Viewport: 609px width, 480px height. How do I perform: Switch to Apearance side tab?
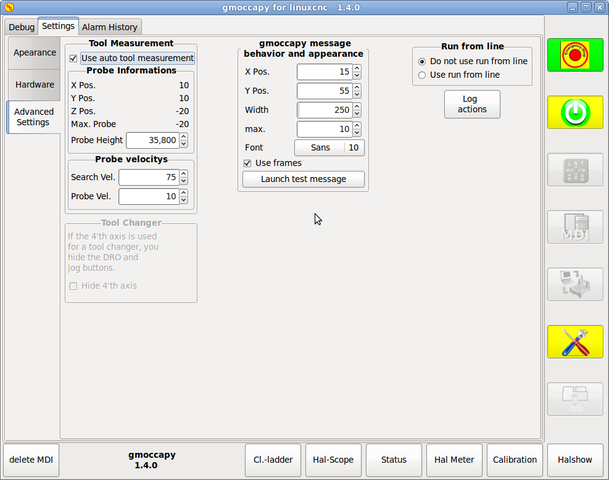[x=35, y=52]
